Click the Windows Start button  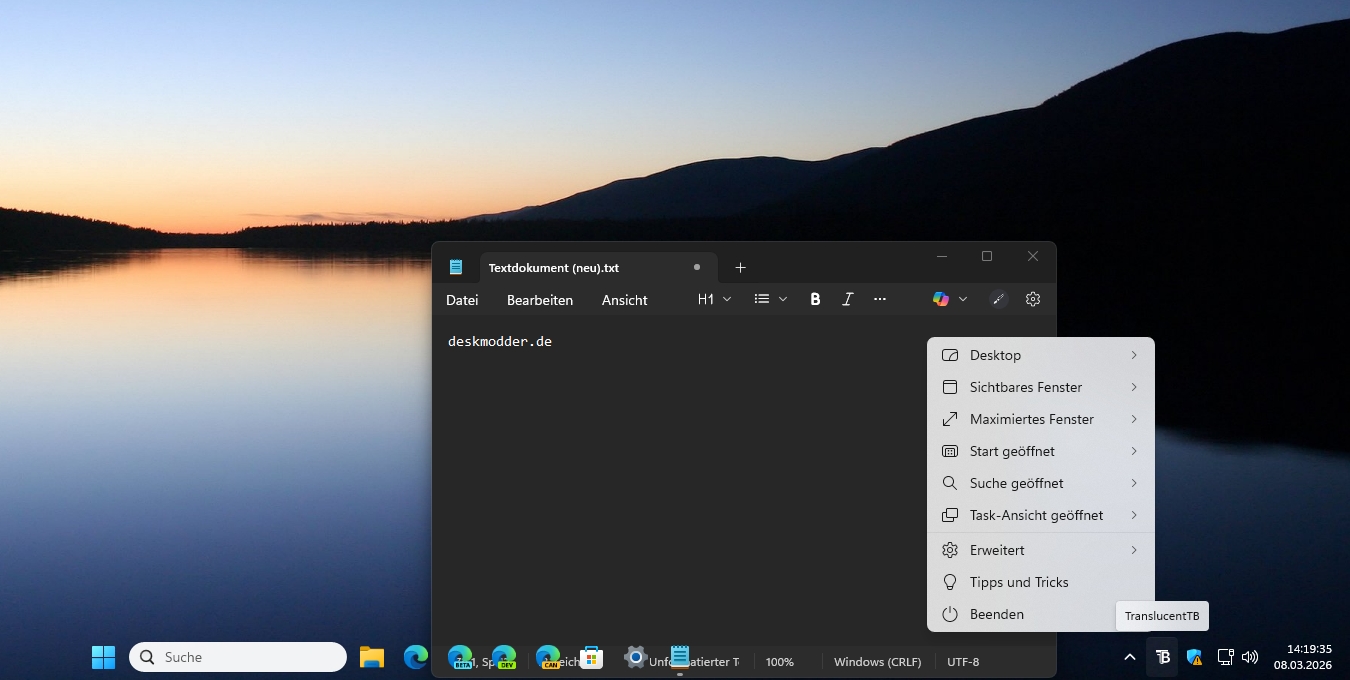pyautogui.click(x=104, y=657)
